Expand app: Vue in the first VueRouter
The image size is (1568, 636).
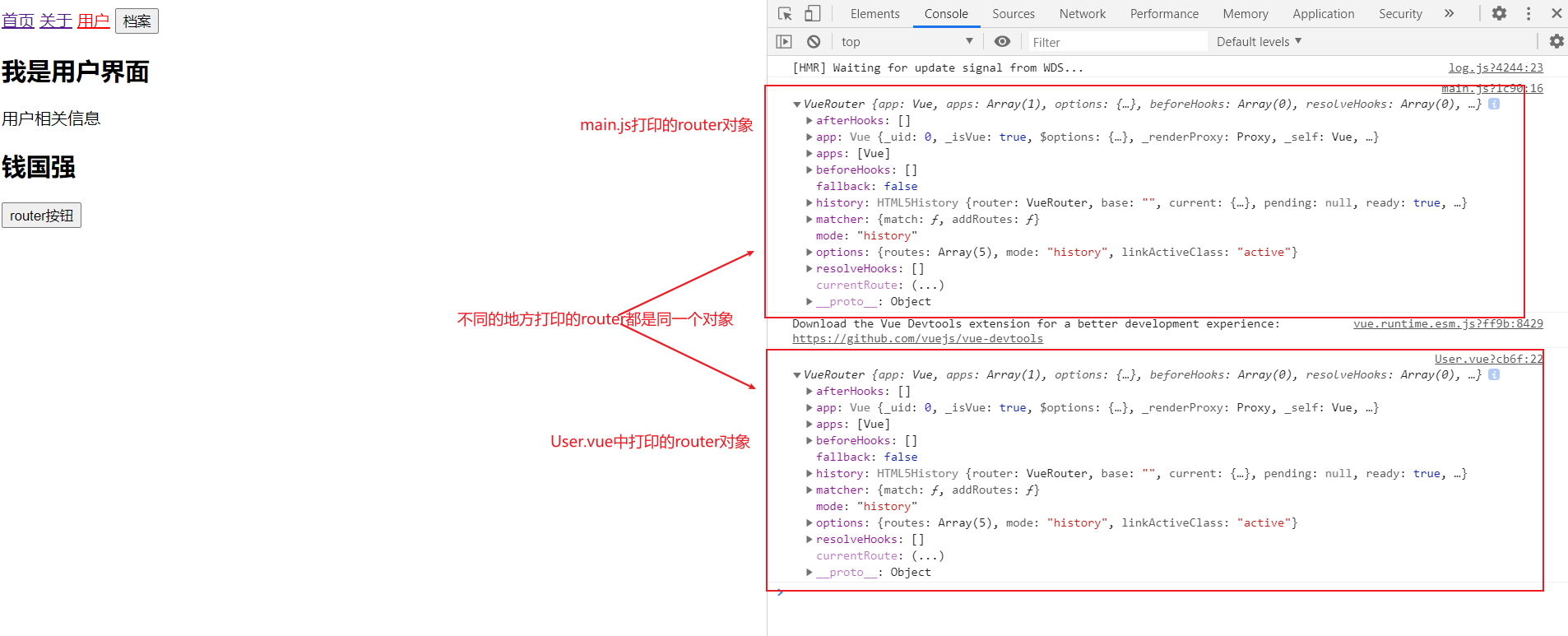[x=810, y=137]
